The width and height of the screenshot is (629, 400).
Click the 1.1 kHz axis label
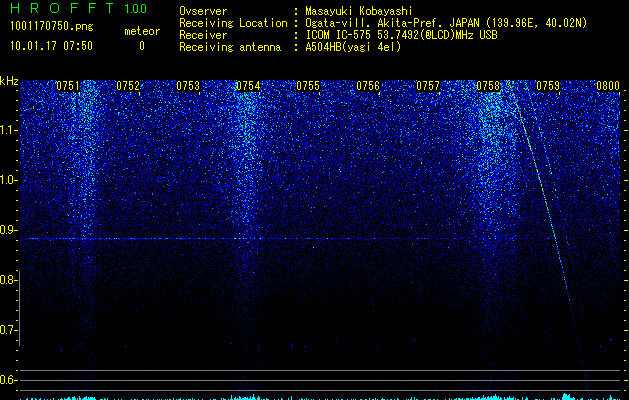tap(8, 130)
